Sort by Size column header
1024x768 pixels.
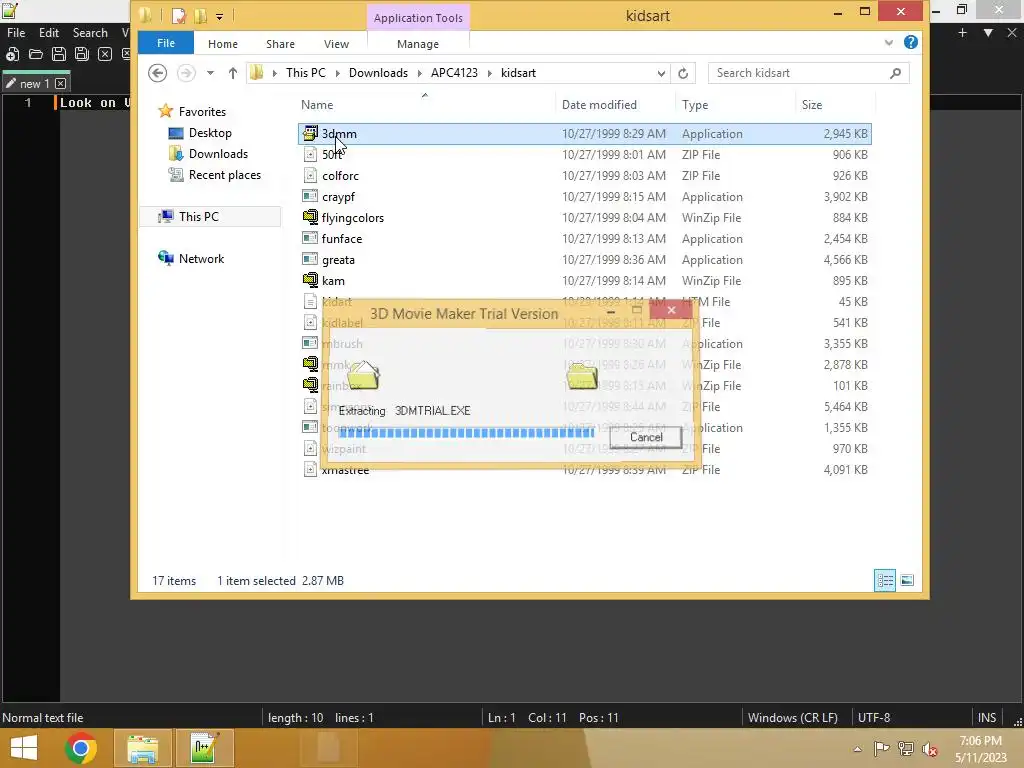(812, 104)
